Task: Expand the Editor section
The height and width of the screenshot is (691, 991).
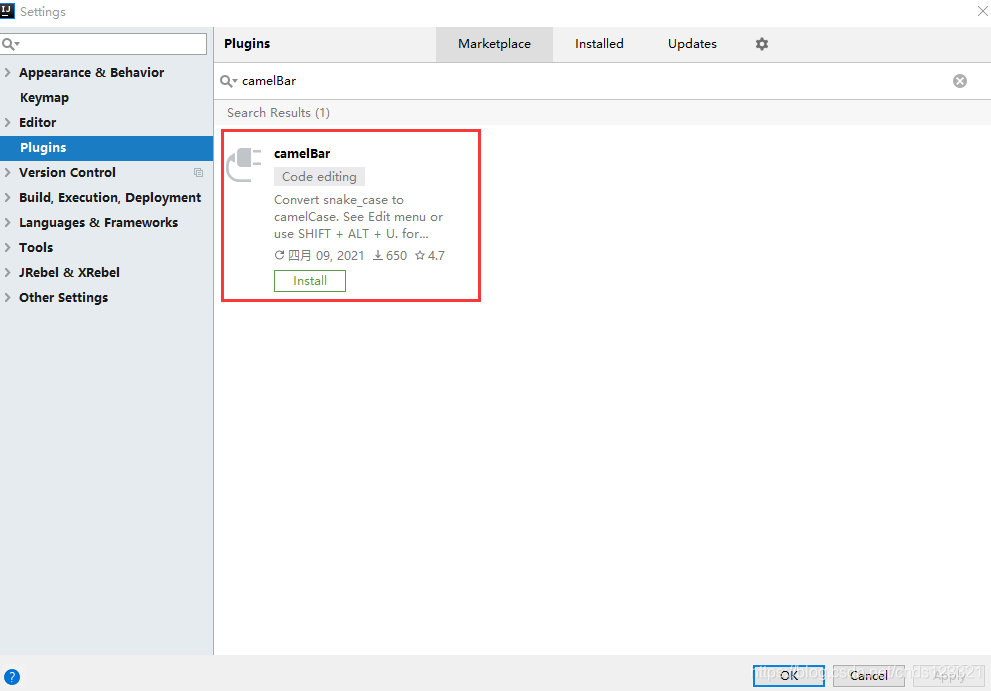Action: [x=8, y=123]
